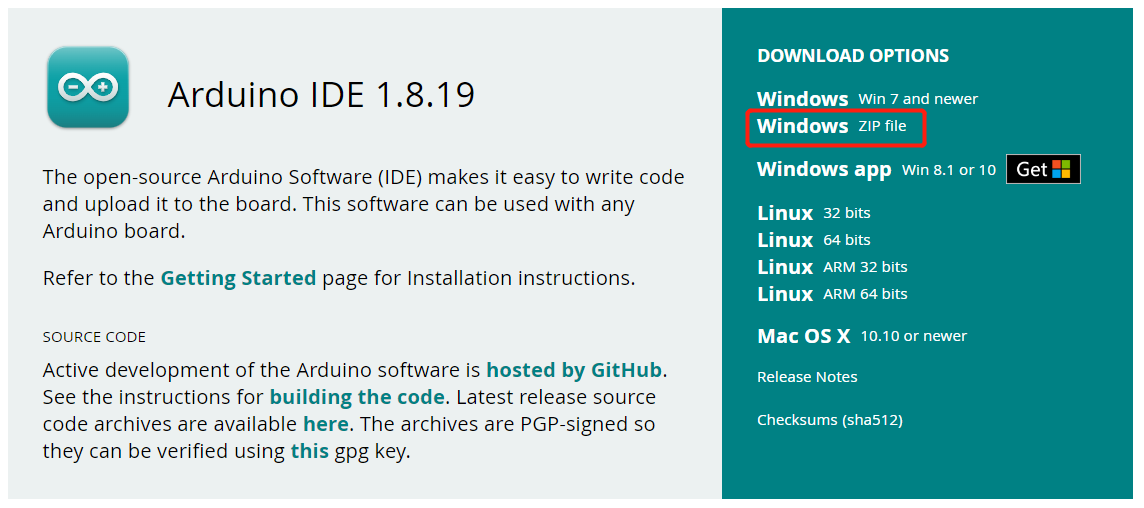The height and width of the screenshot is (508, 1144).
Task: Download the Linux ARM 32 bits version
Action: click(x=832, y=267)
